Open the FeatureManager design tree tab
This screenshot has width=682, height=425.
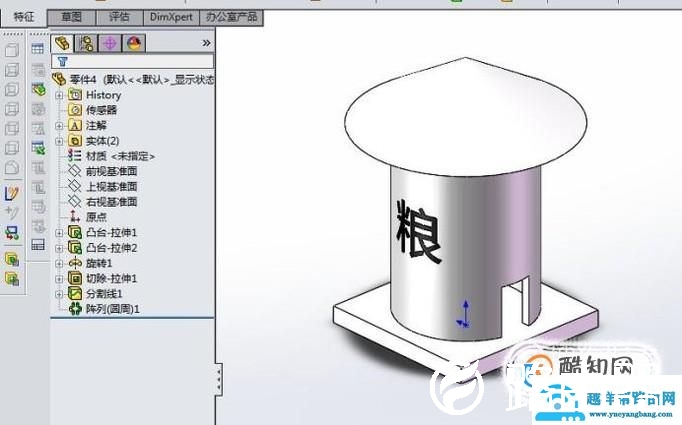click(63, 43)
